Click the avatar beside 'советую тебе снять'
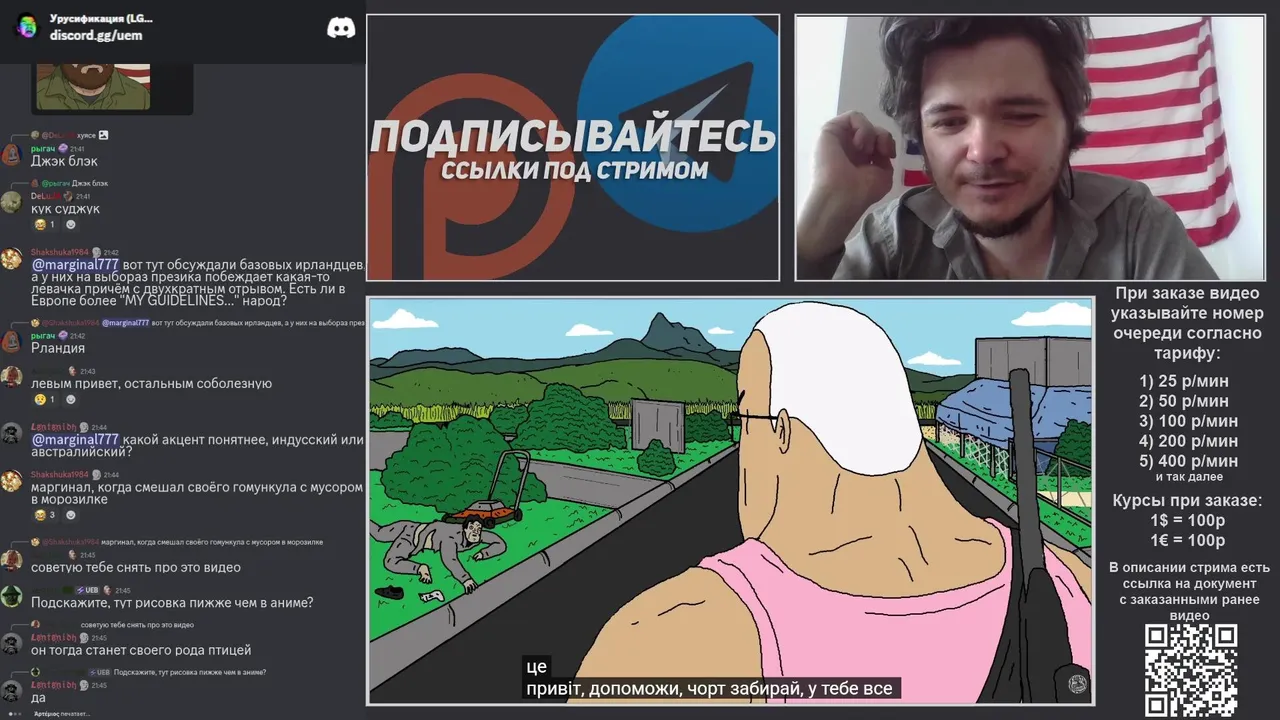This screenshot has width=1280, height=720. (x=11, y=561)
